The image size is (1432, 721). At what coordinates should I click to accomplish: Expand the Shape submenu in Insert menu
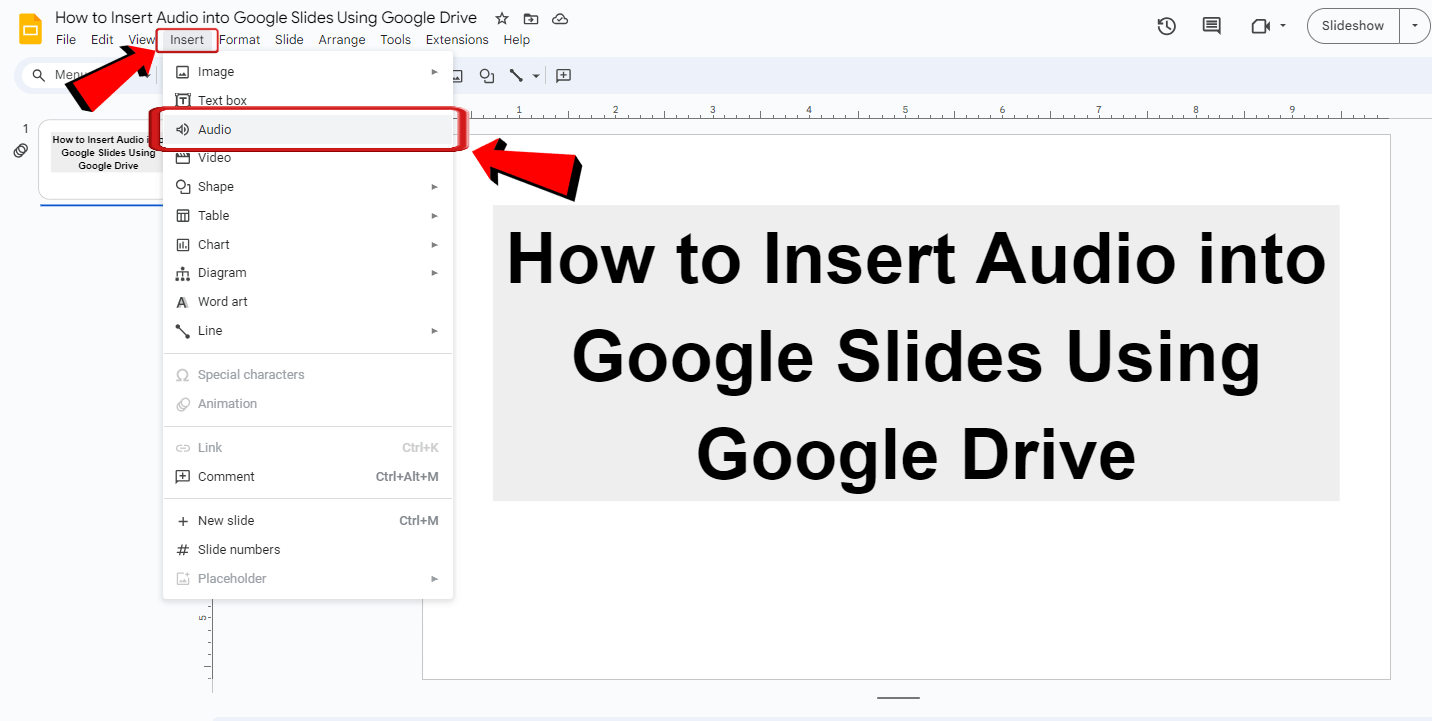tap(433, 186)
